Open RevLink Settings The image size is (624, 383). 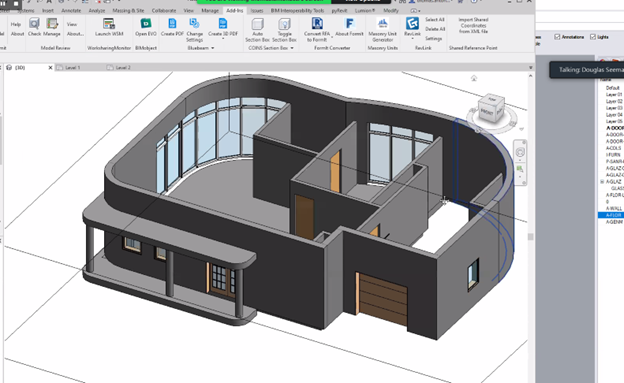click(433, 39)
